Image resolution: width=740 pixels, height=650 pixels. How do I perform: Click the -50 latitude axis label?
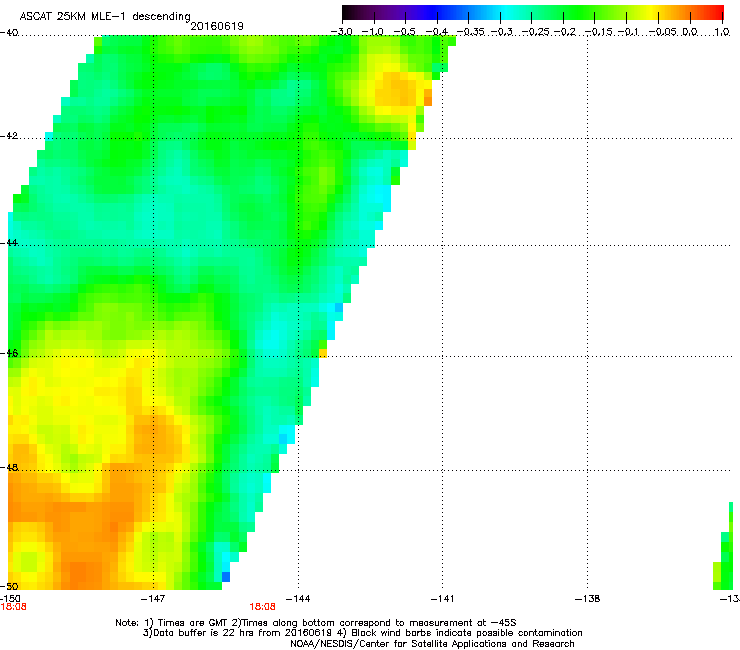point(9,586)
